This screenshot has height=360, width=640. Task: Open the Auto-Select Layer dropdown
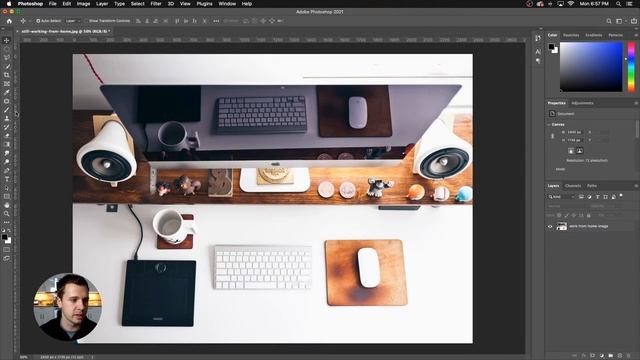click(x=72, y=21)
